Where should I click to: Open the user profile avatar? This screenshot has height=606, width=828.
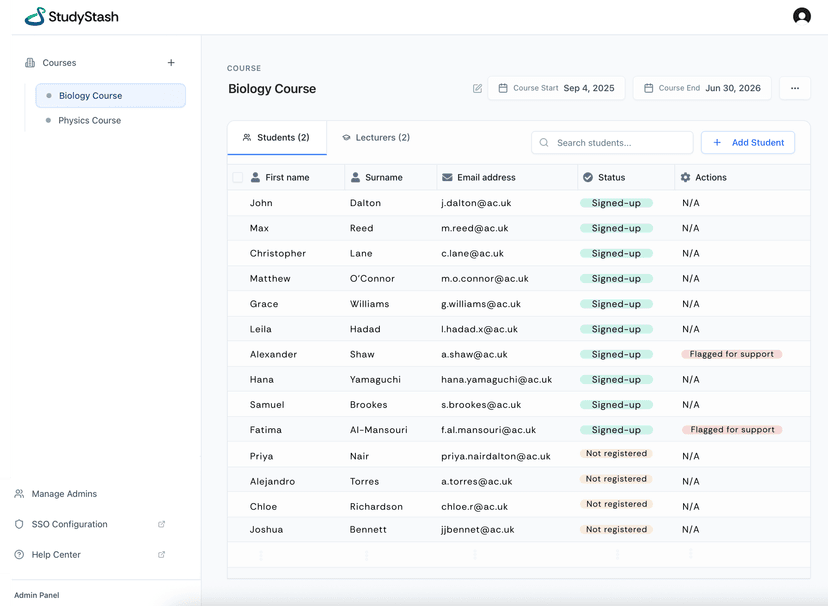(x=801, y=16)
